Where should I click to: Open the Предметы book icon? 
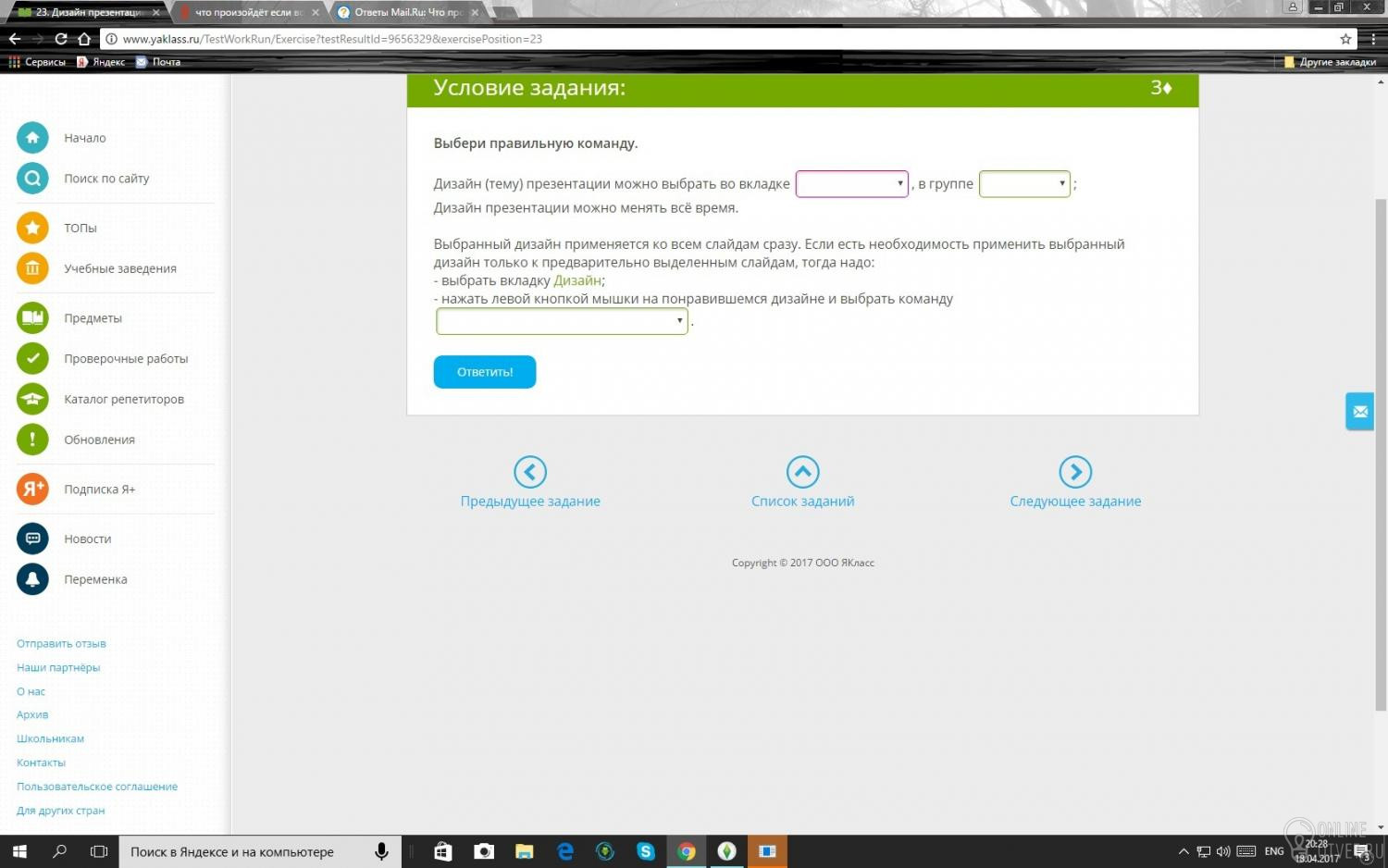pyautogui.click(x=32, y=318)
